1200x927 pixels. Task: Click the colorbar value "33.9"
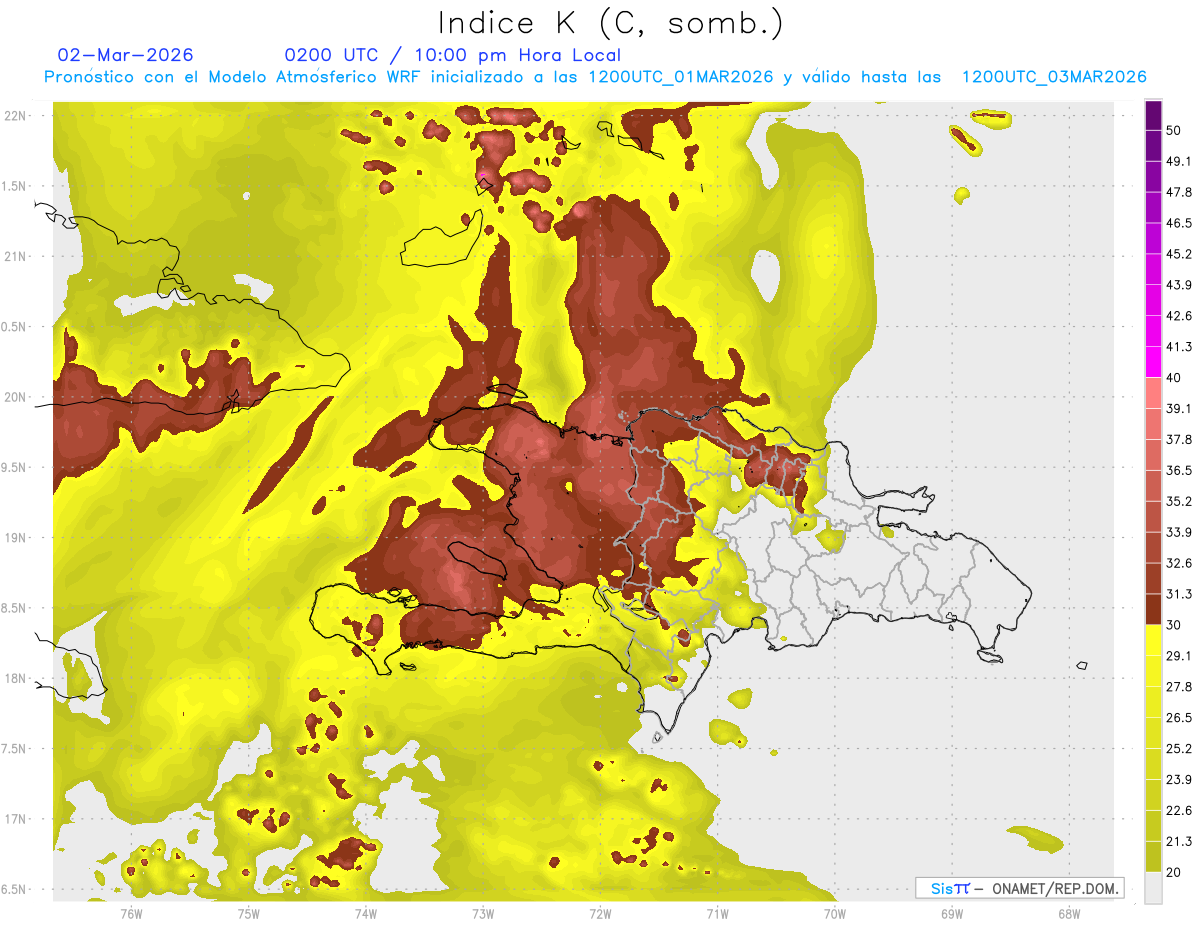coord(1180,532)
